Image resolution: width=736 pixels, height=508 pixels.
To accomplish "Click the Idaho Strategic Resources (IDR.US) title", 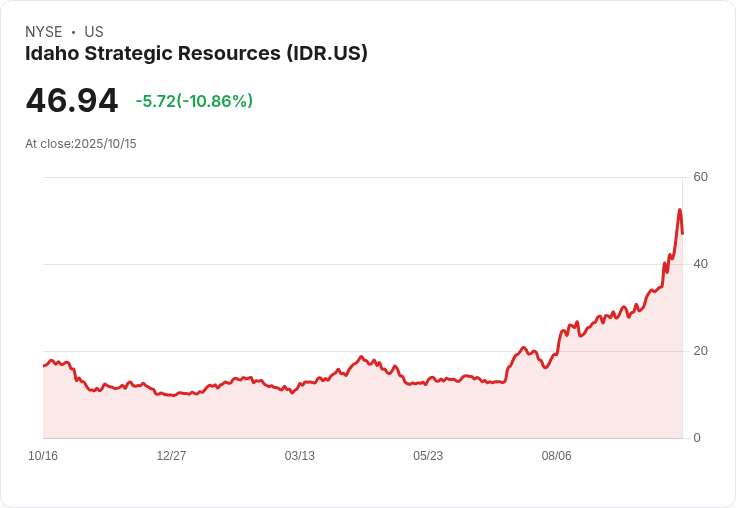I will (196, 53).
